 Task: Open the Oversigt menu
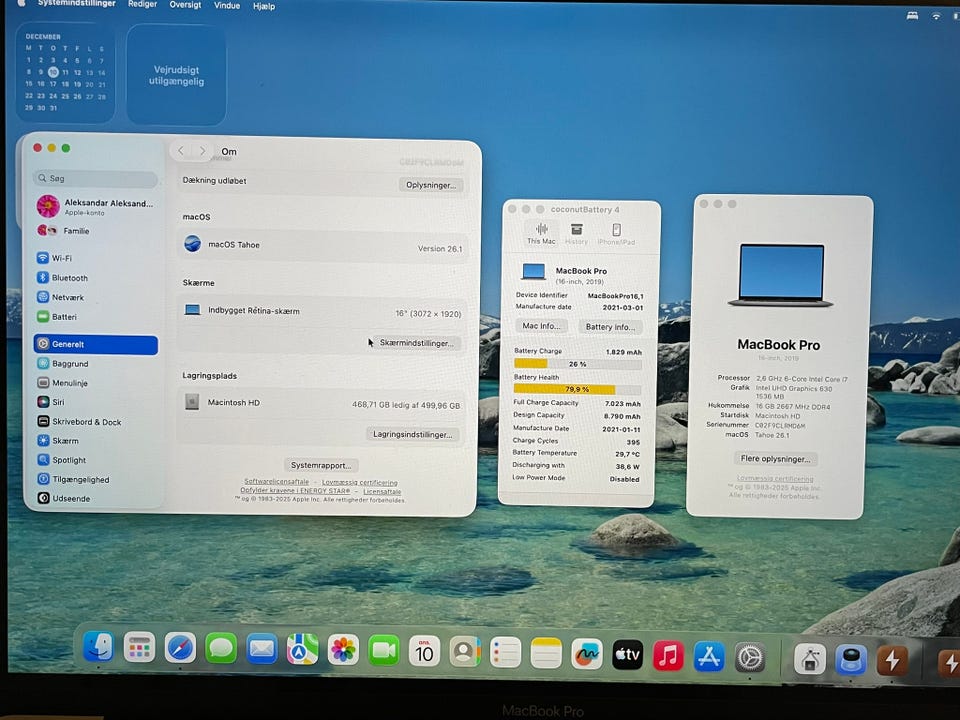click(x=185, y=4)
